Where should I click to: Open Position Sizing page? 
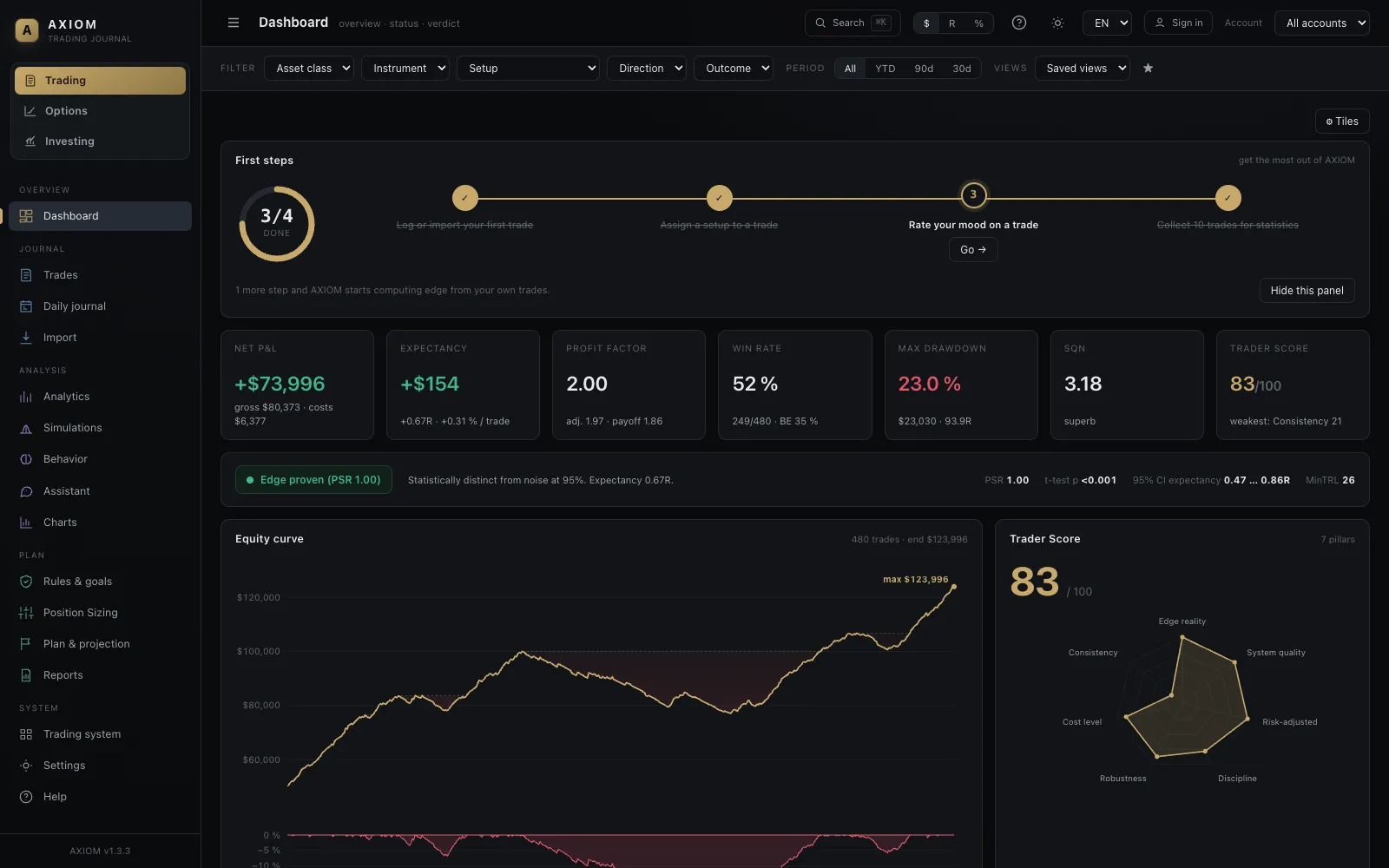click(100, 613)
